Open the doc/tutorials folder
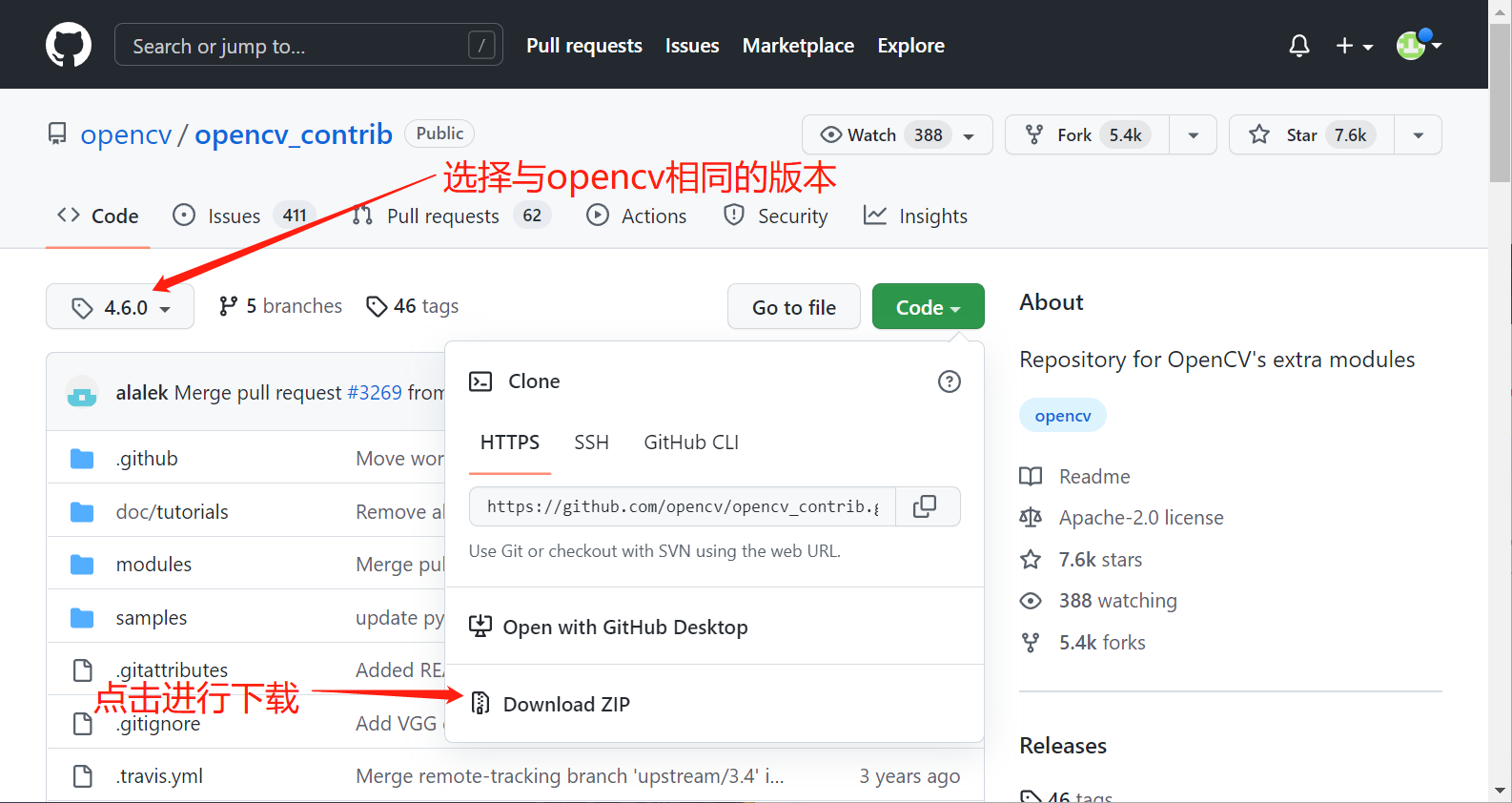Image resolution: width=1512 pixels, height=803 pixels. point(173,512)
